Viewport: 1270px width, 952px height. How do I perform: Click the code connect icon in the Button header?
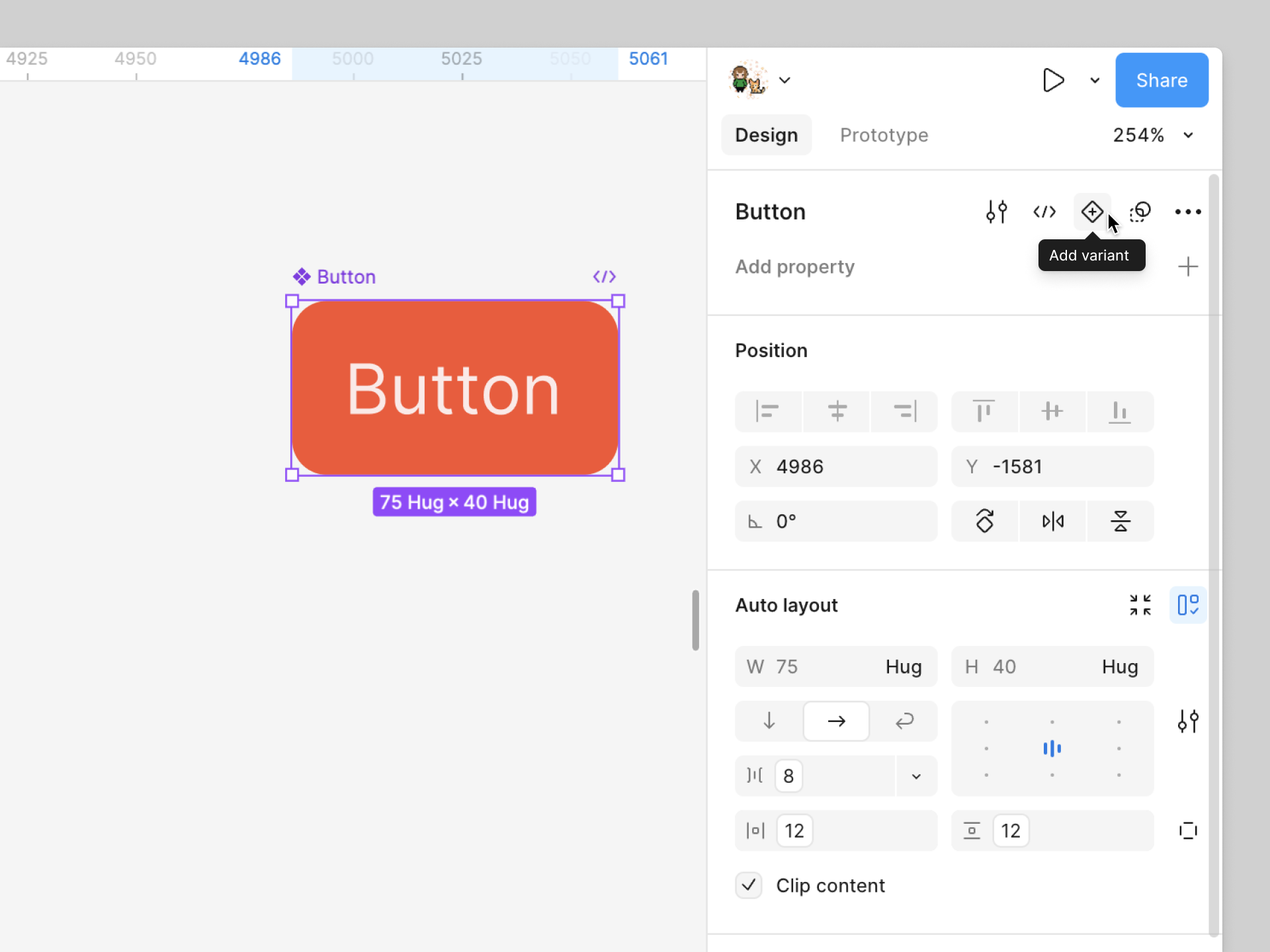(1044, 212)
